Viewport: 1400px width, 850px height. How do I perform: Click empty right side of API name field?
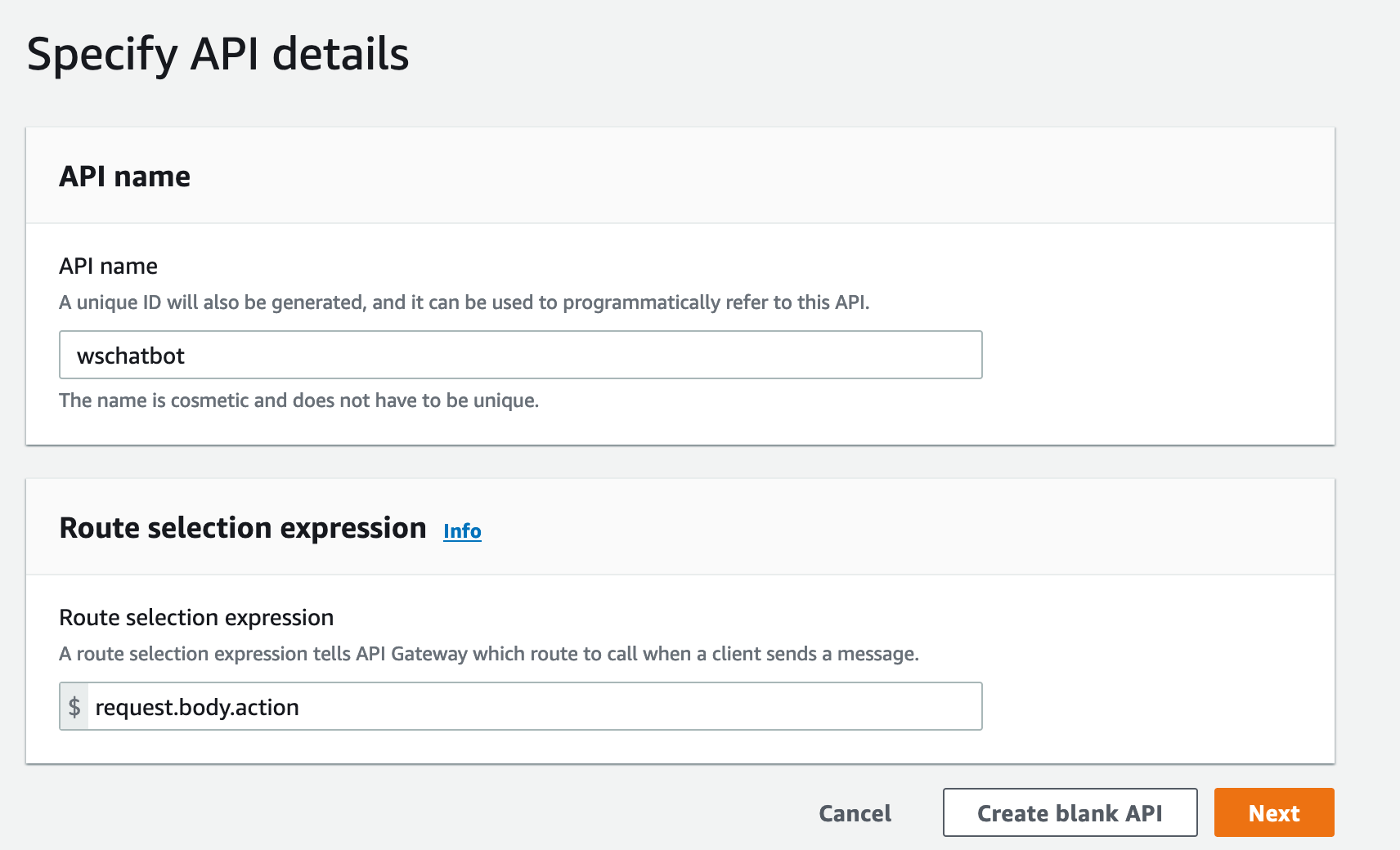[x=736, y=356]
